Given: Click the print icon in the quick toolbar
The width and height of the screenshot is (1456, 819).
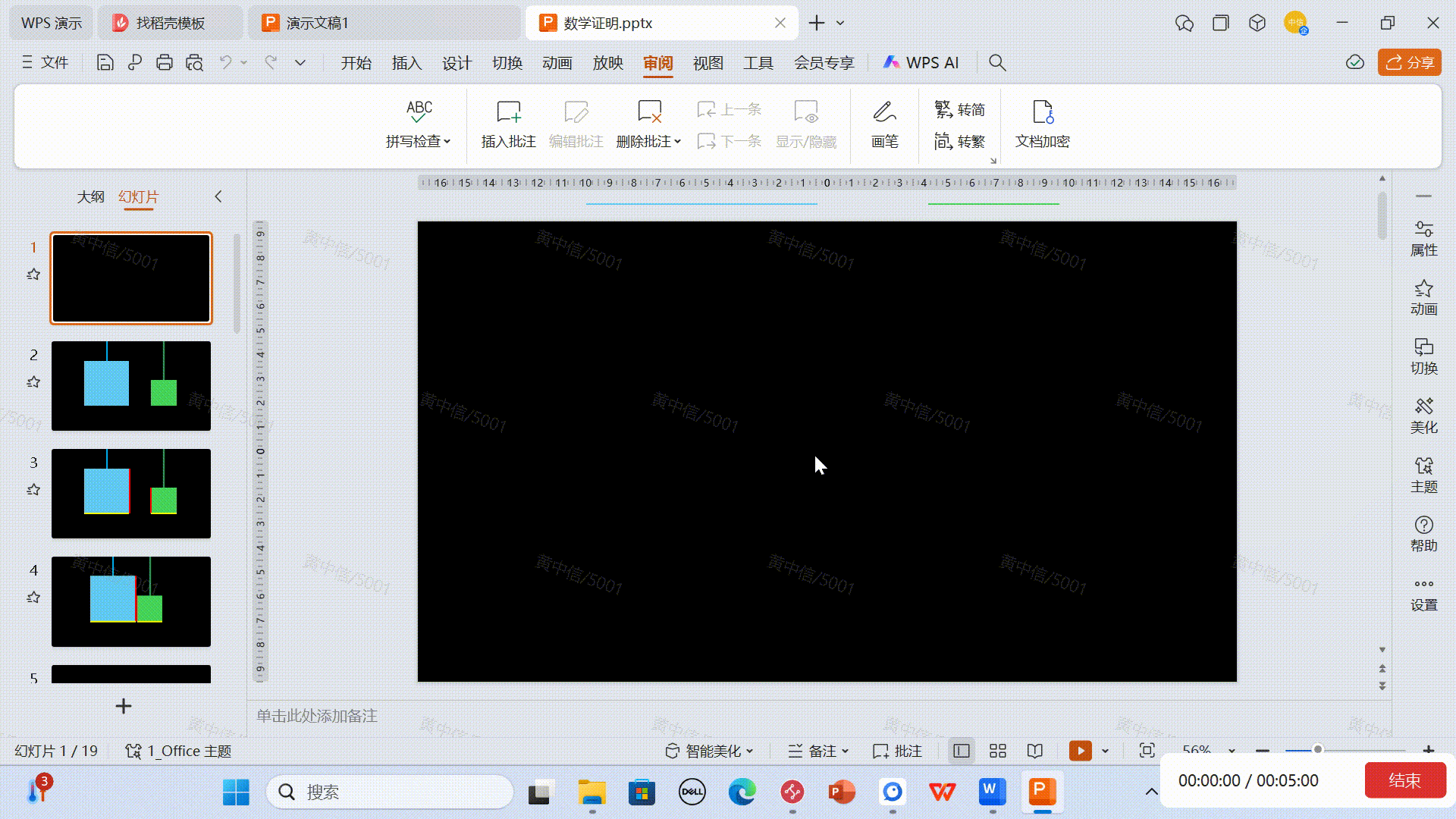Looking at the screenshot, I should [x=164, y=63].
